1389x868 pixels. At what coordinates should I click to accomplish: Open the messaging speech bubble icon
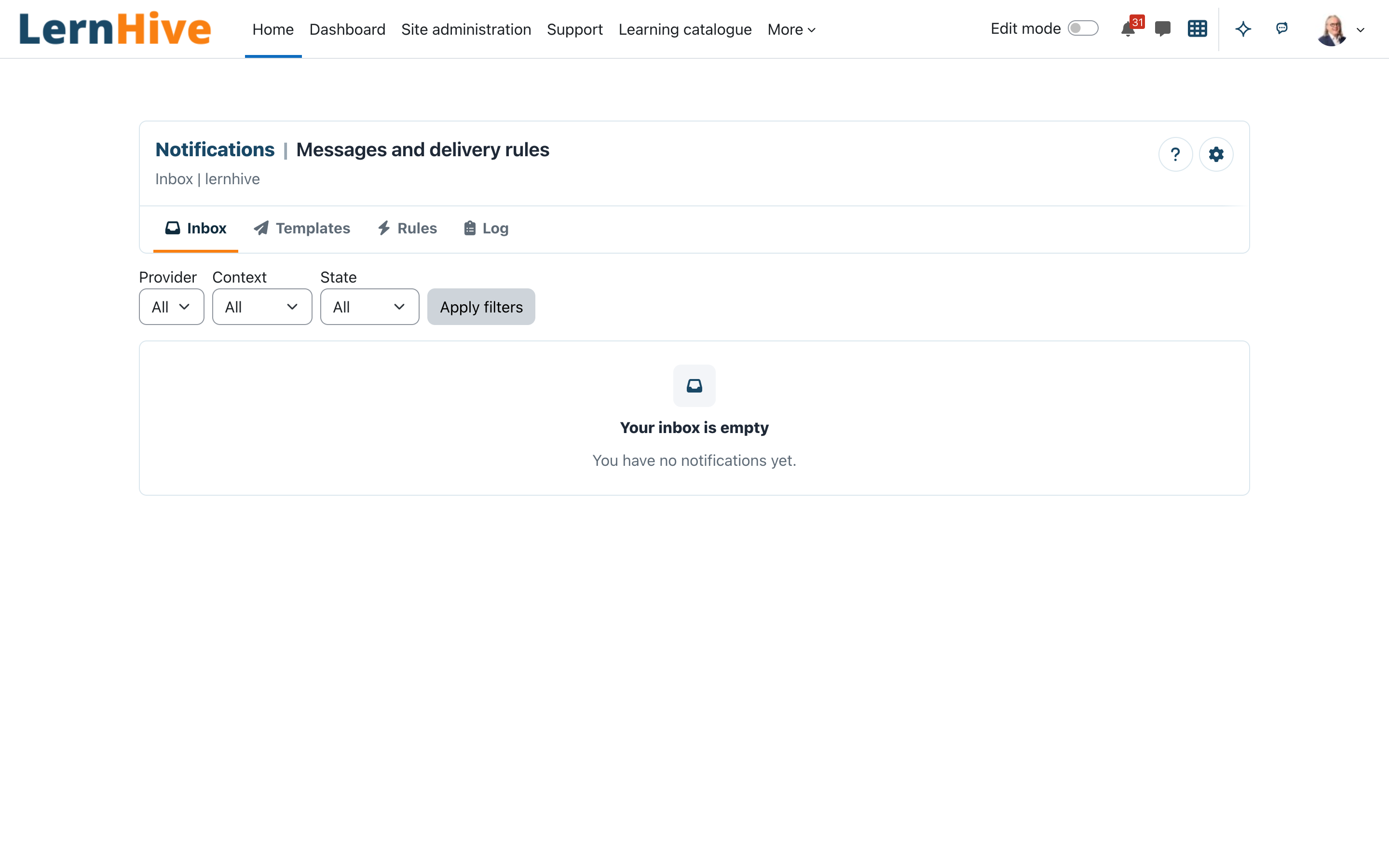[x=1162, y=29]
